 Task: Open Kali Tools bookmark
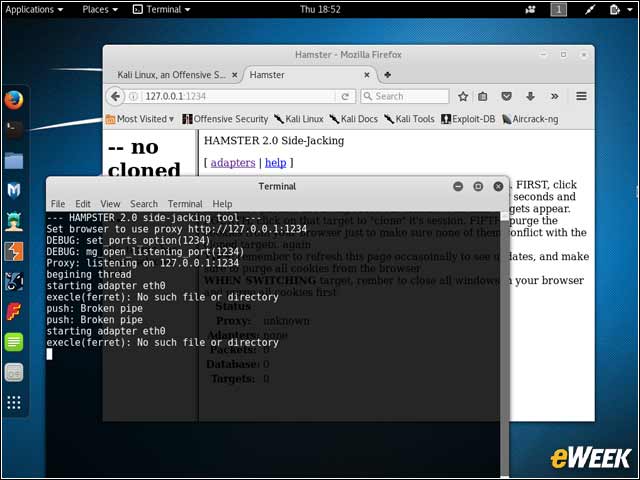409,119
